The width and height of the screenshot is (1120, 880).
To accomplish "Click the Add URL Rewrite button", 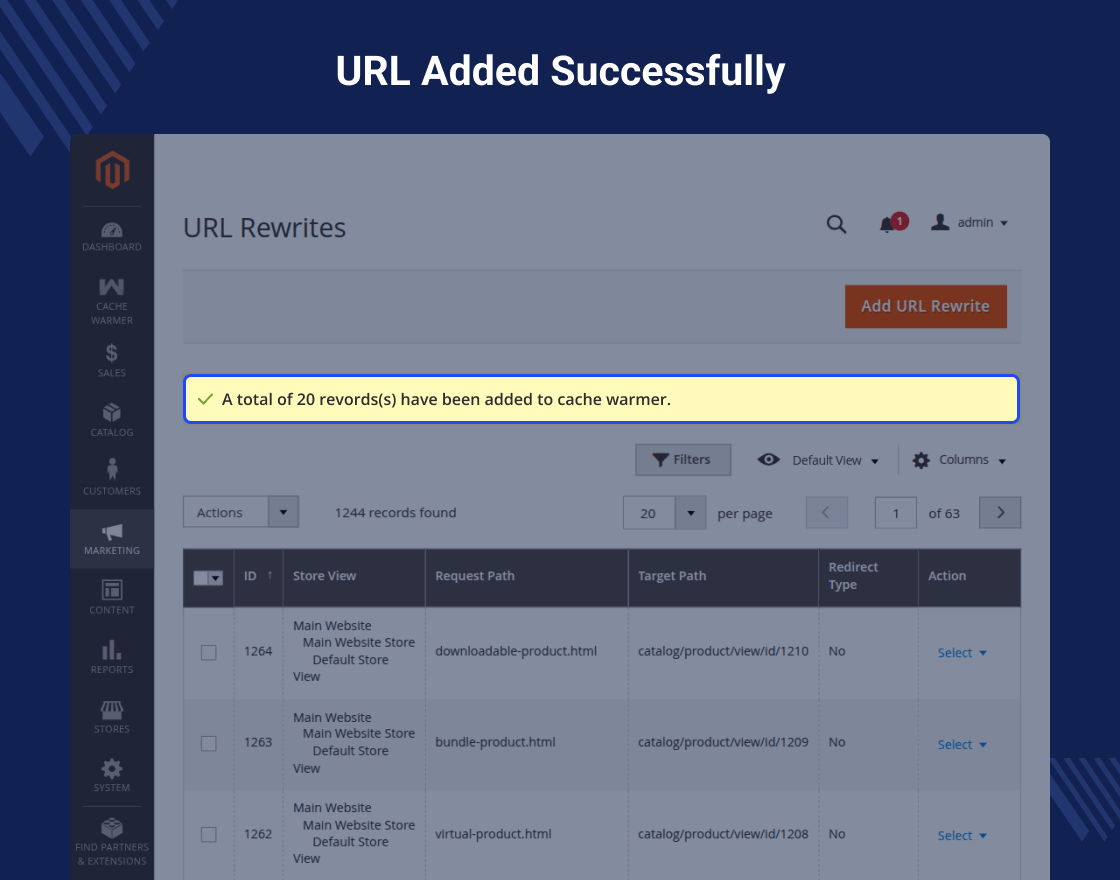I will click(925, 306).
